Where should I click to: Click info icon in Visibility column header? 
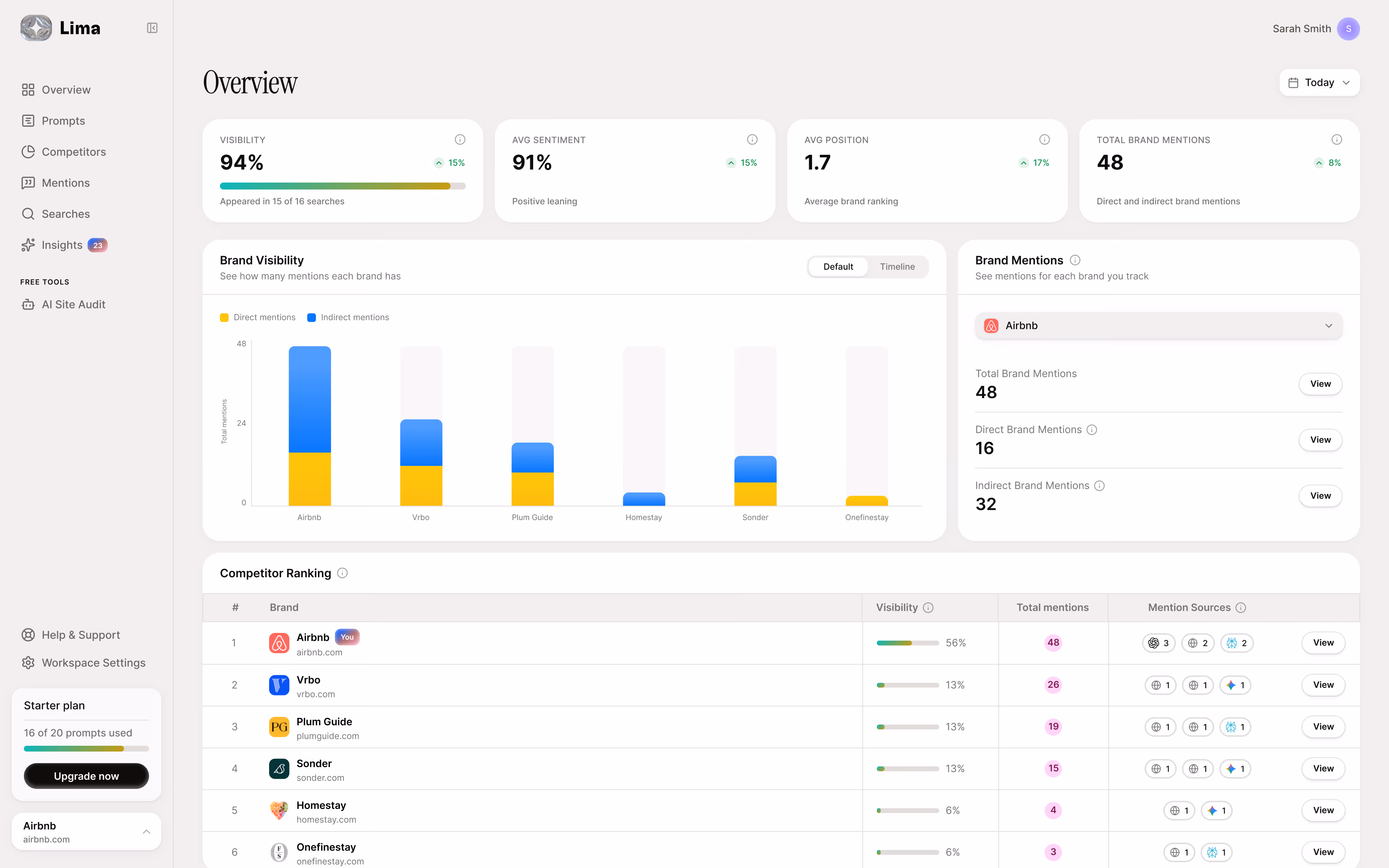tap(928, 607)
